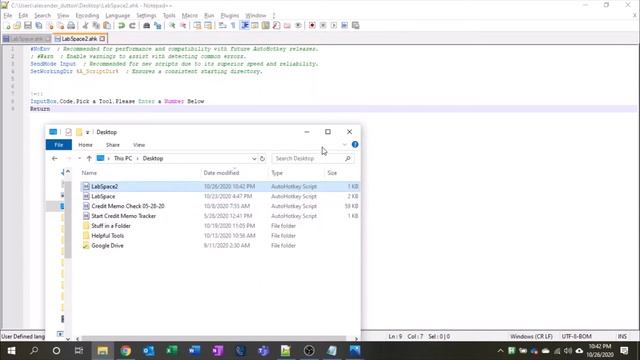Image resolution: width=640 pixels, height=360 pixels.
Task: Save the current file with the Save icon
Action: 28,26
